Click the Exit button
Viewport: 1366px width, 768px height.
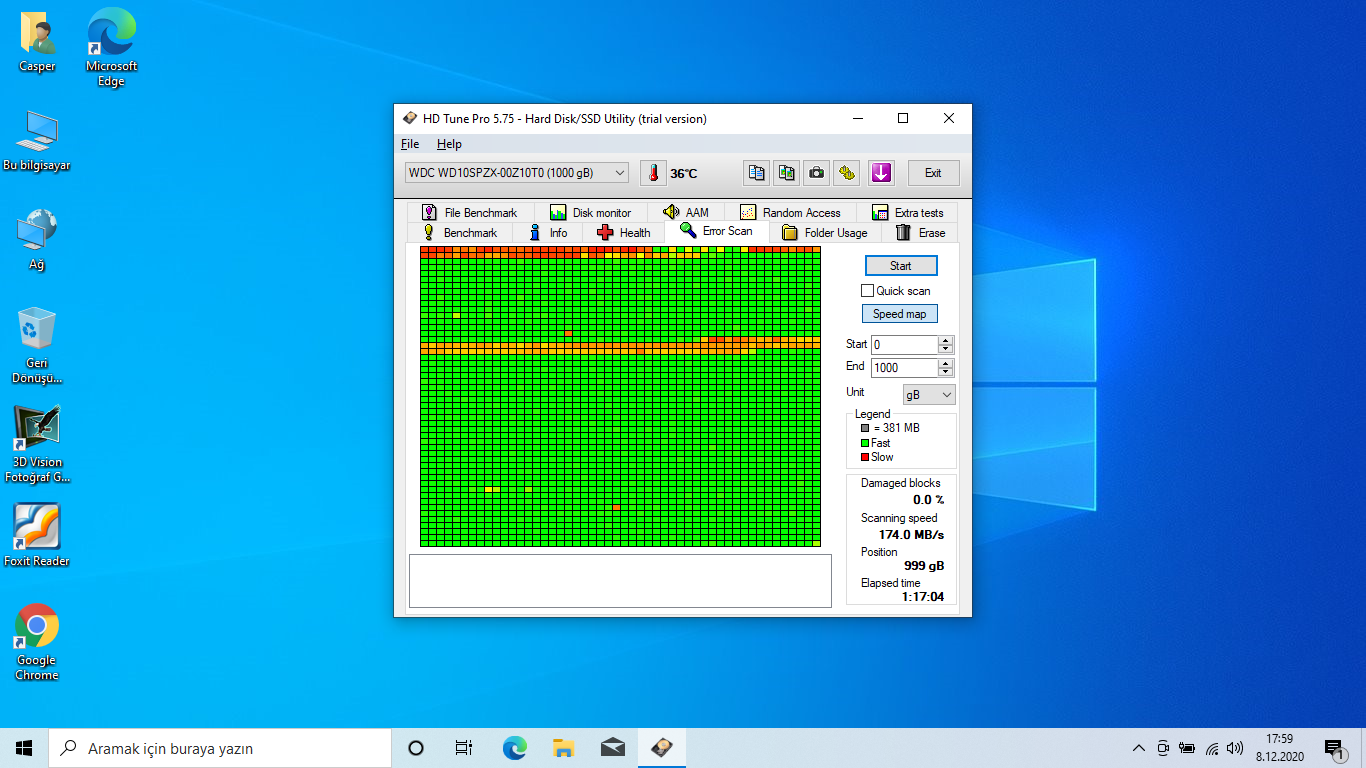point(933,173)
